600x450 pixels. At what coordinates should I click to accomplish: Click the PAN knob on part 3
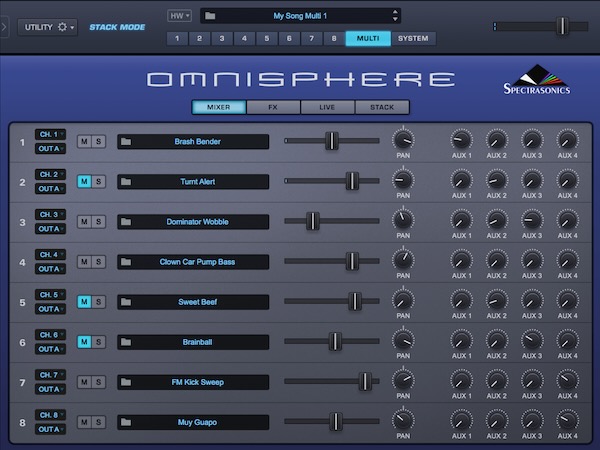pyautogui.click(x=403, y=220)
